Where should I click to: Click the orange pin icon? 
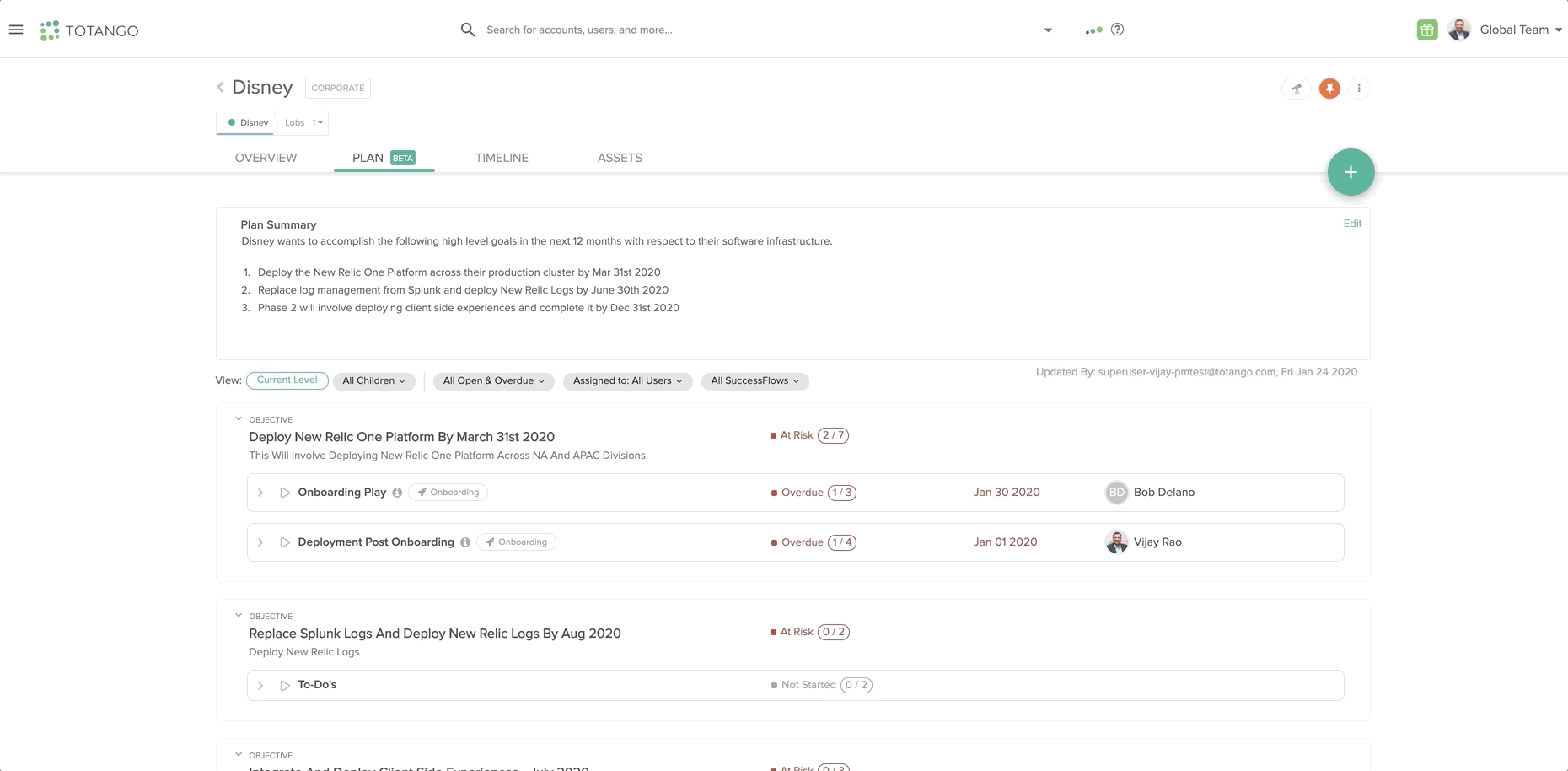coord(1329,88)
